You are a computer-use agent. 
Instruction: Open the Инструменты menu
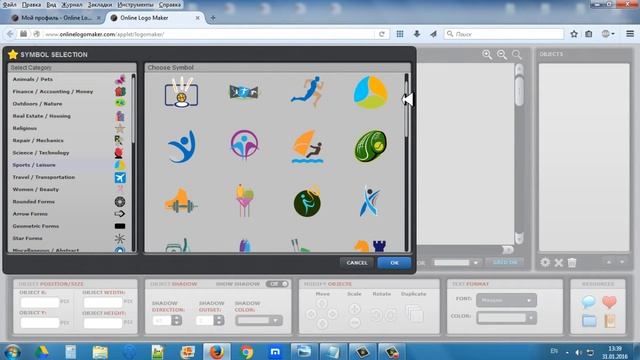pos(135,5)
